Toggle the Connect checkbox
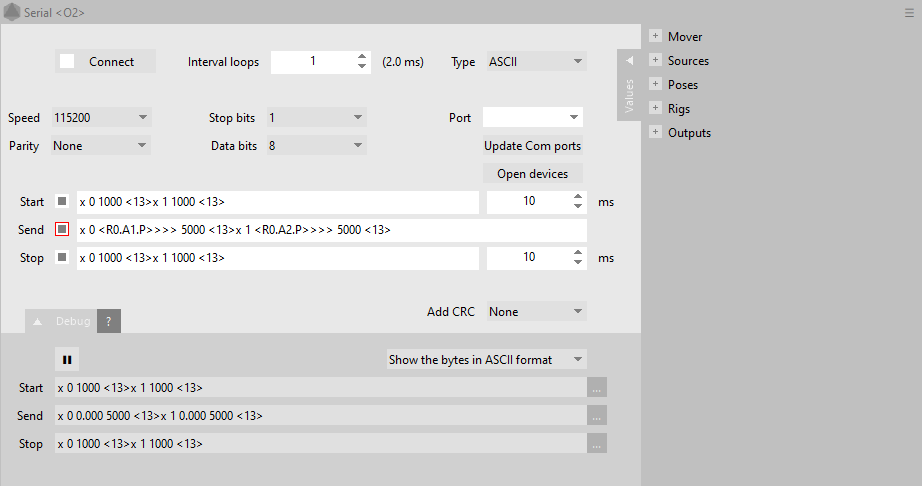The image size is (922, 486). (67, 62)
